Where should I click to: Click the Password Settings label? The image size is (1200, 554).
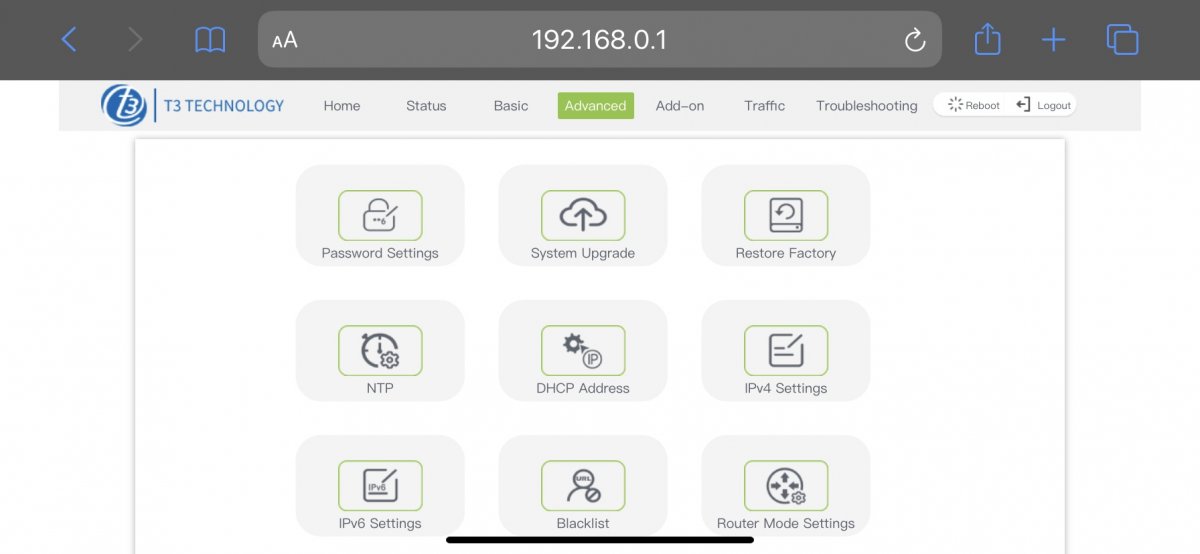(x=380, y=253)
